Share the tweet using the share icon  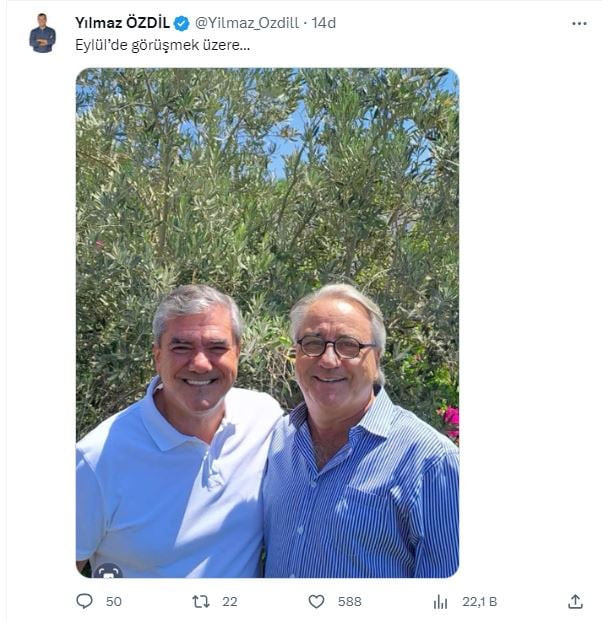tap(575, 601)
